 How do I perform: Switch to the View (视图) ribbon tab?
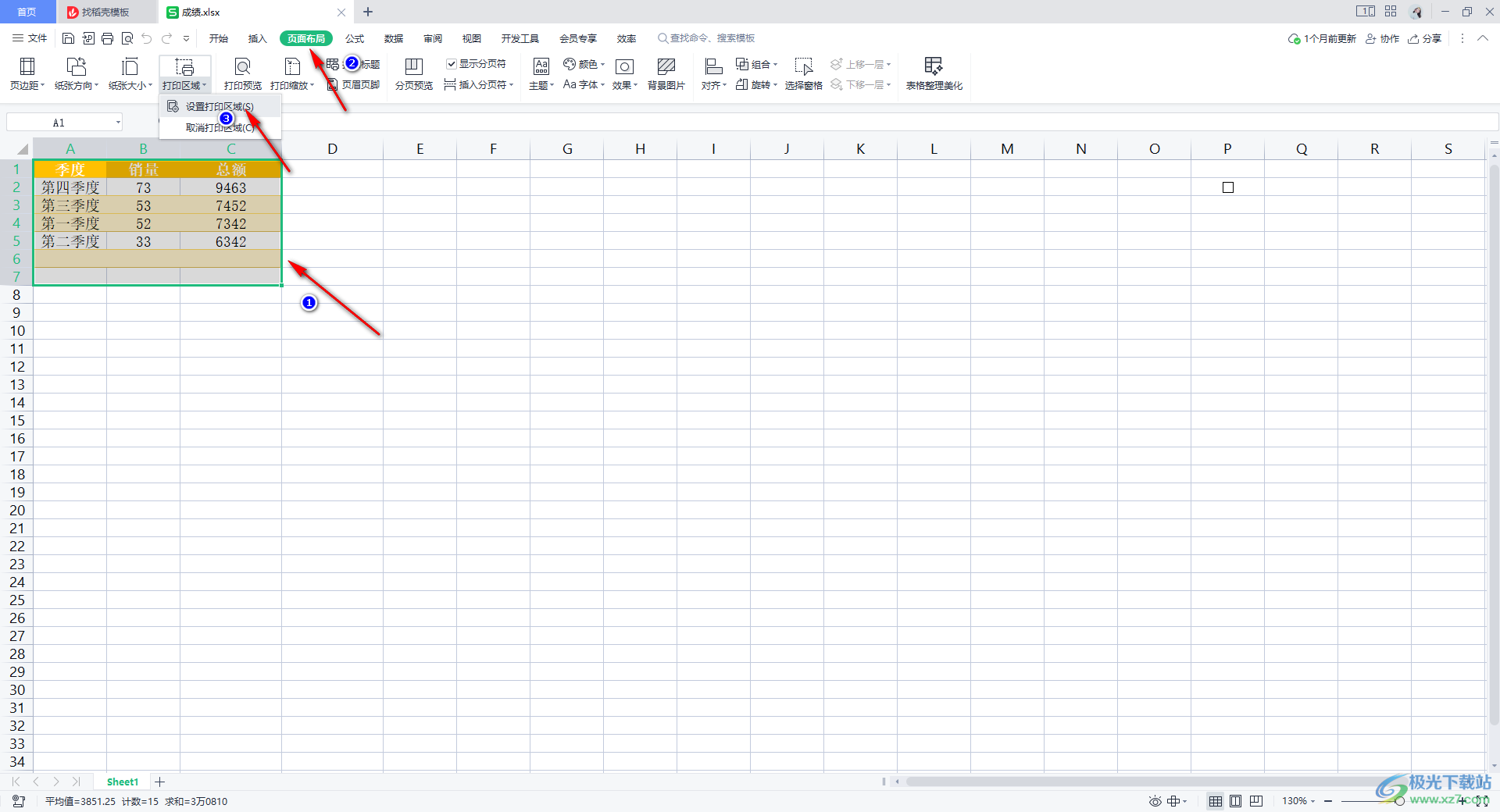tap(472, 38)
